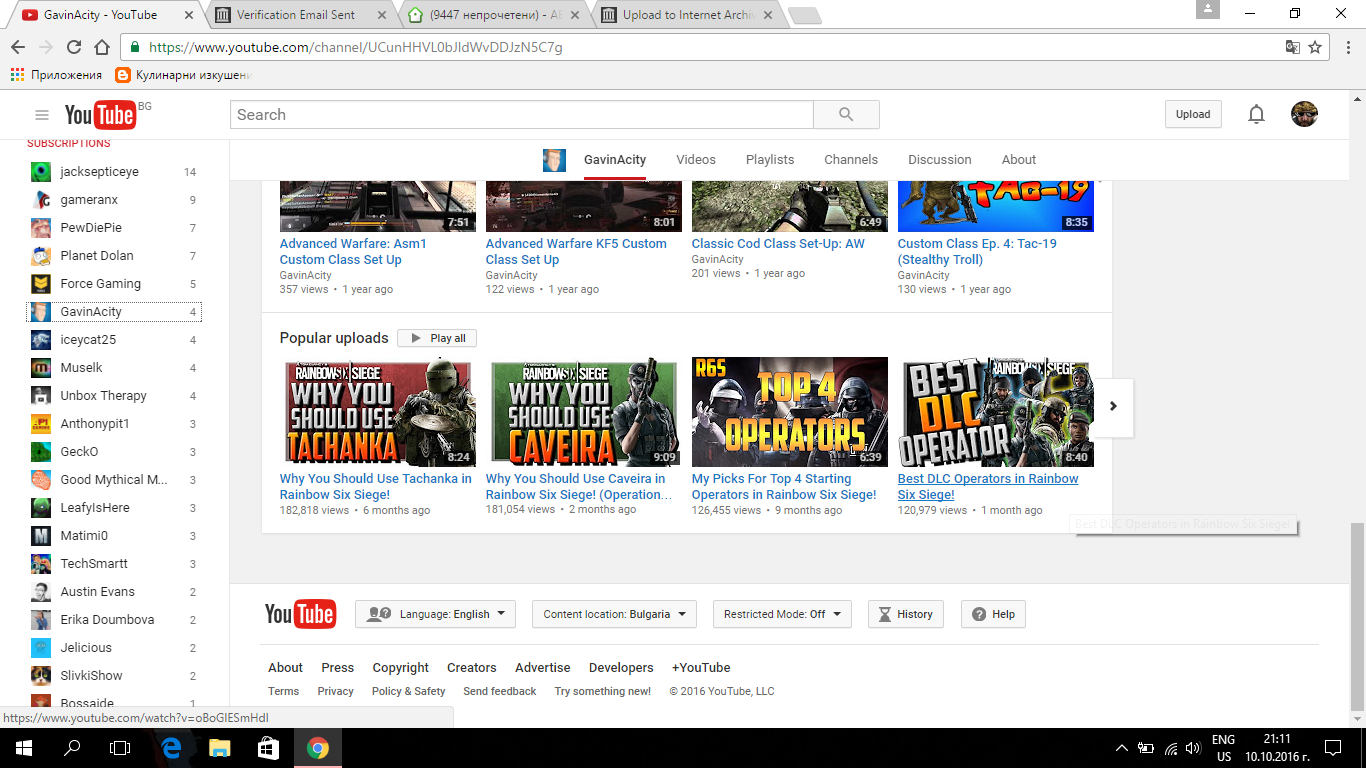Expand Content location: Bulgaria dropdown
The width and height of the screenshot is (1366, 768).
[x=614, y=614]
